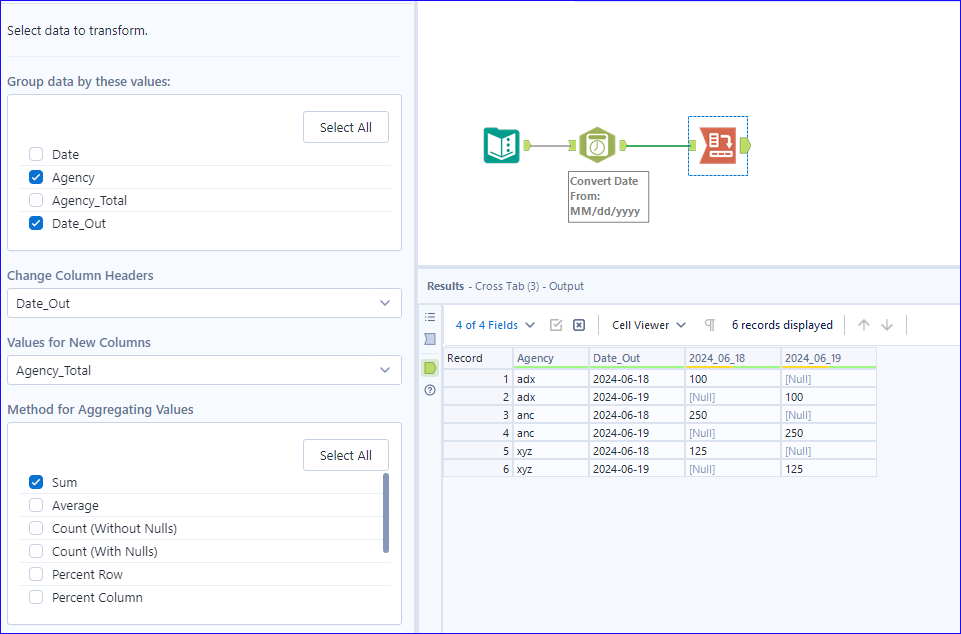Go to next record with down arrow
Viewport: 961px width, 634px height.
click(x=887, y=325)
